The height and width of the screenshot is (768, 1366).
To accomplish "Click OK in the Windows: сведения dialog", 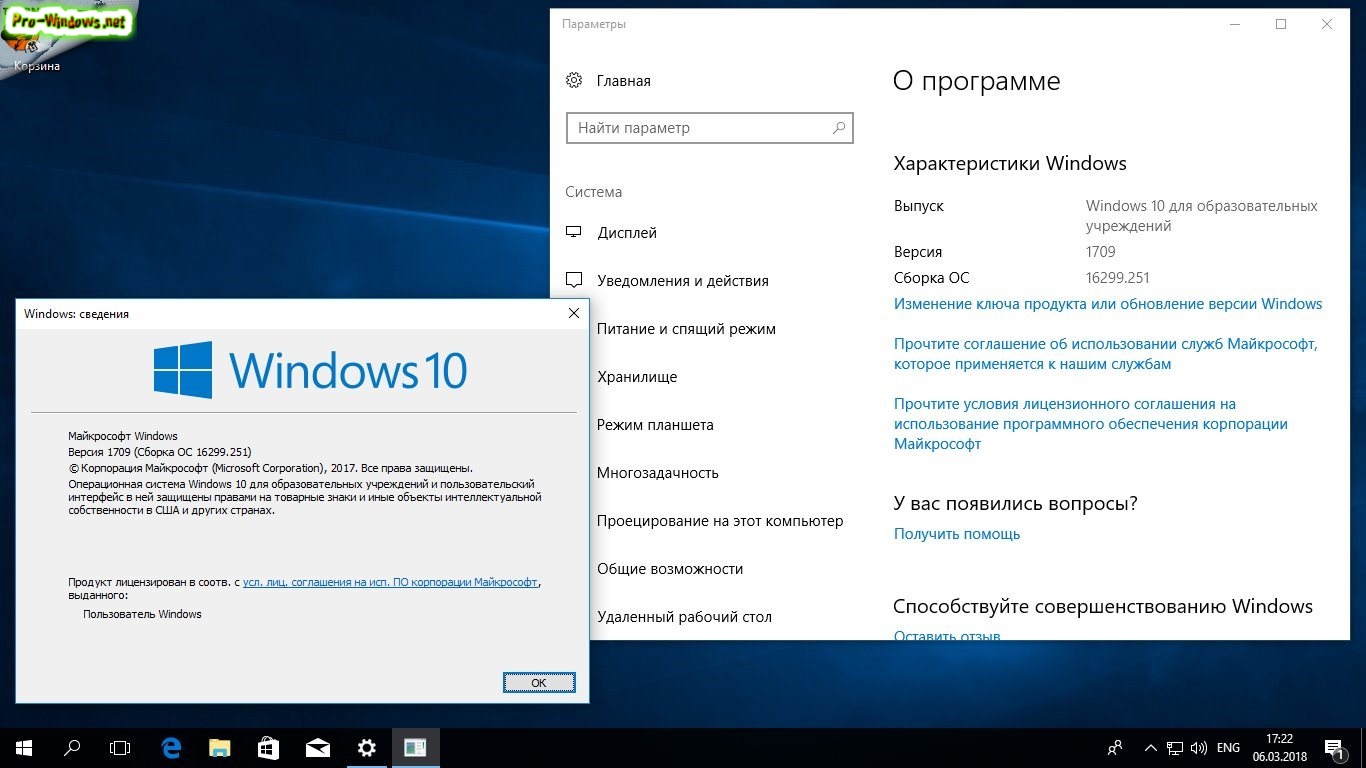I will point(539,683).
